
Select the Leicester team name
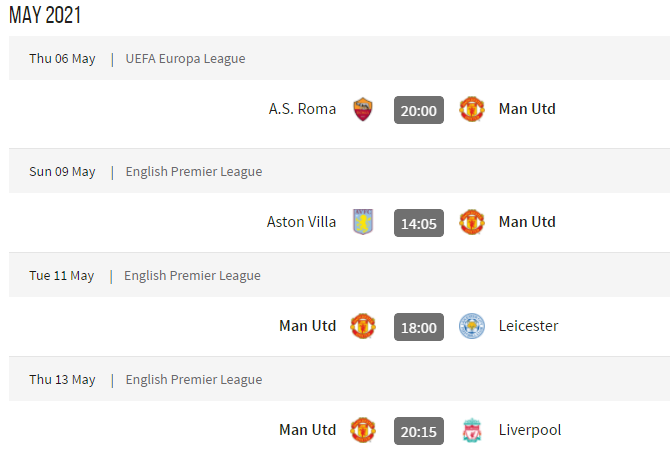(x=529, y=326)
